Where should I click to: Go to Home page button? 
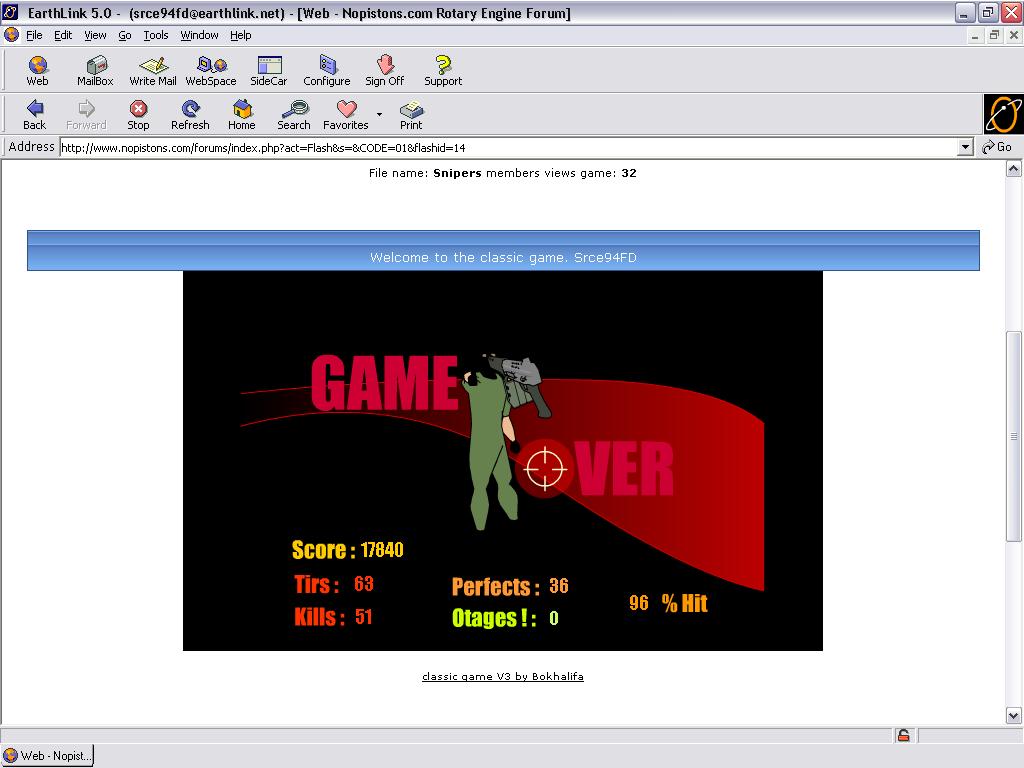click(242, 114)
